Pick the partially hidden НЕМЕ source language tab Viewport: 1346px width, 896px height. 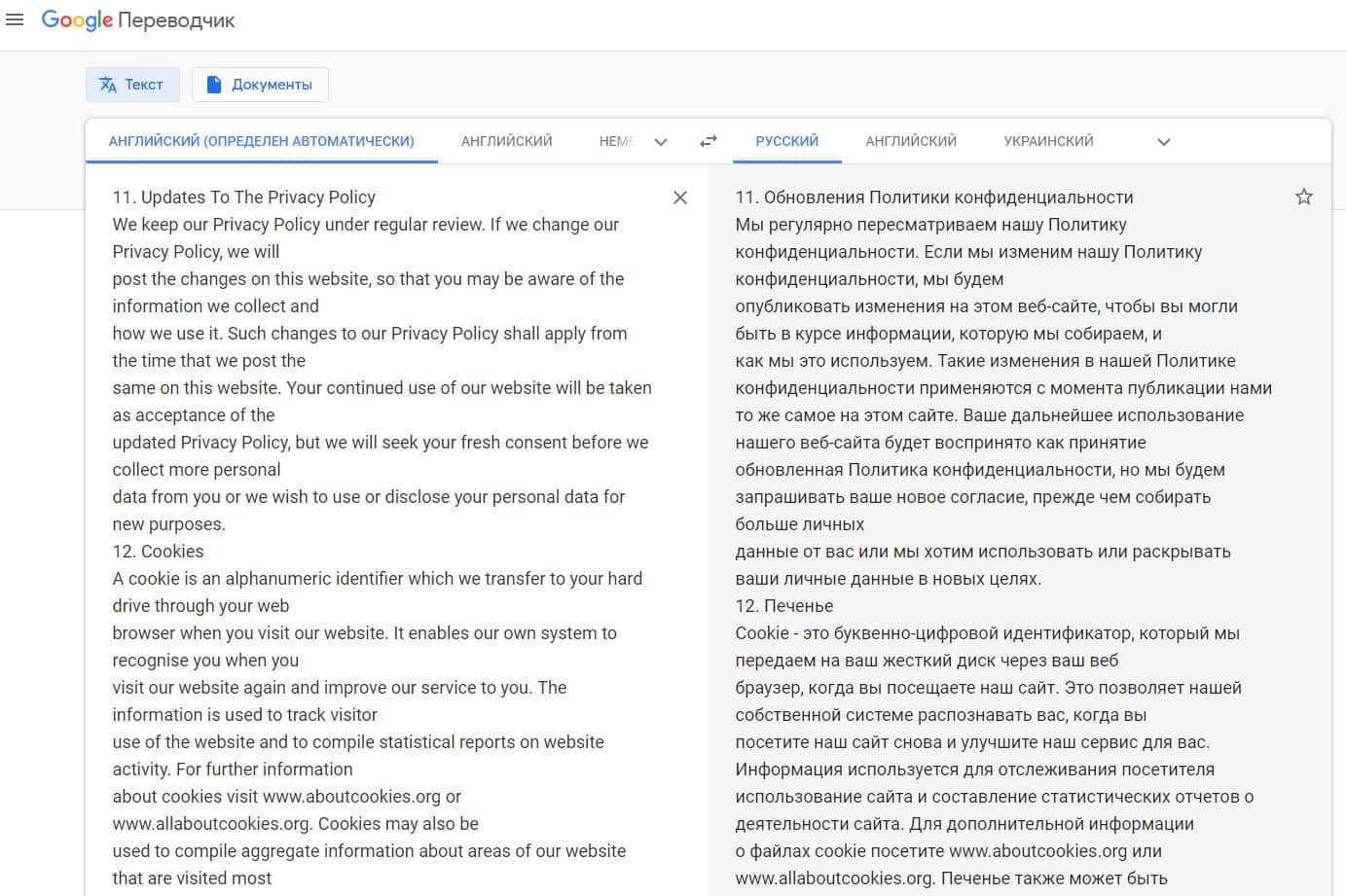[x=617, y=141]
